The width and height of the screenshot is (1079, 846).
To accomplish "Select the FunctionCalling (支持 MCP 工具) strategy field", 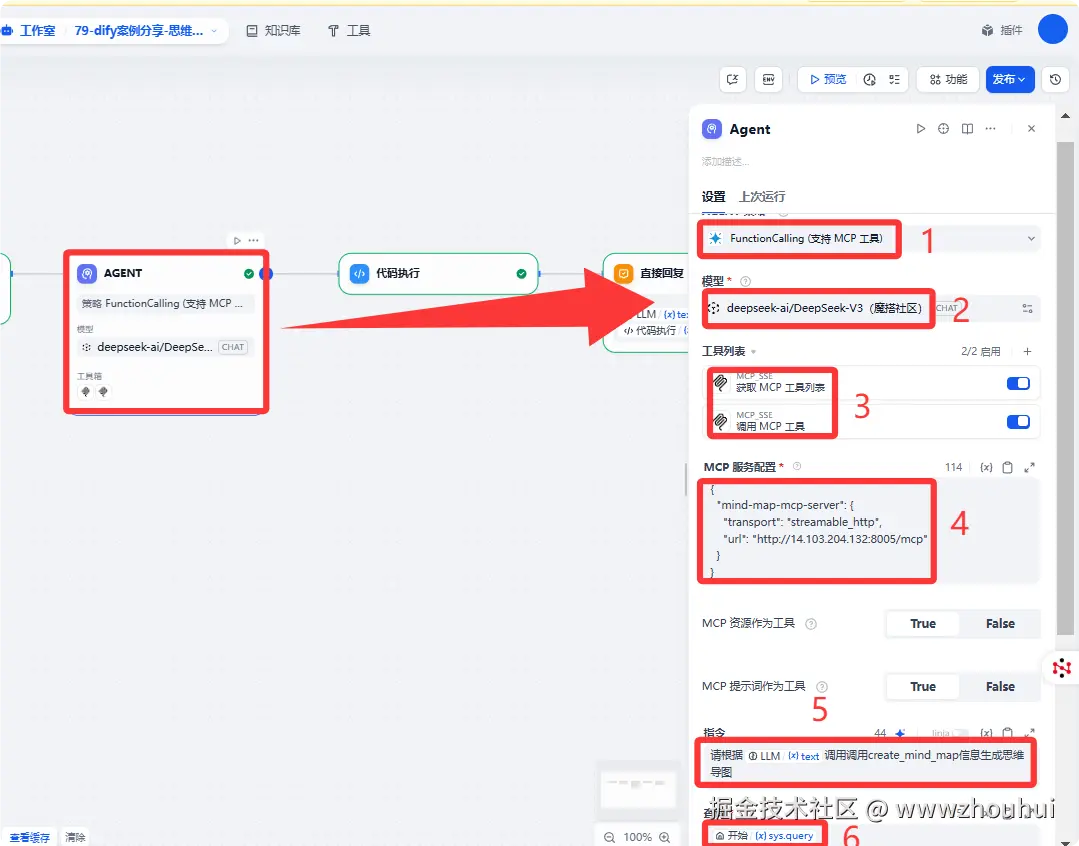I will pyautogui.click(x=870, y=239).
